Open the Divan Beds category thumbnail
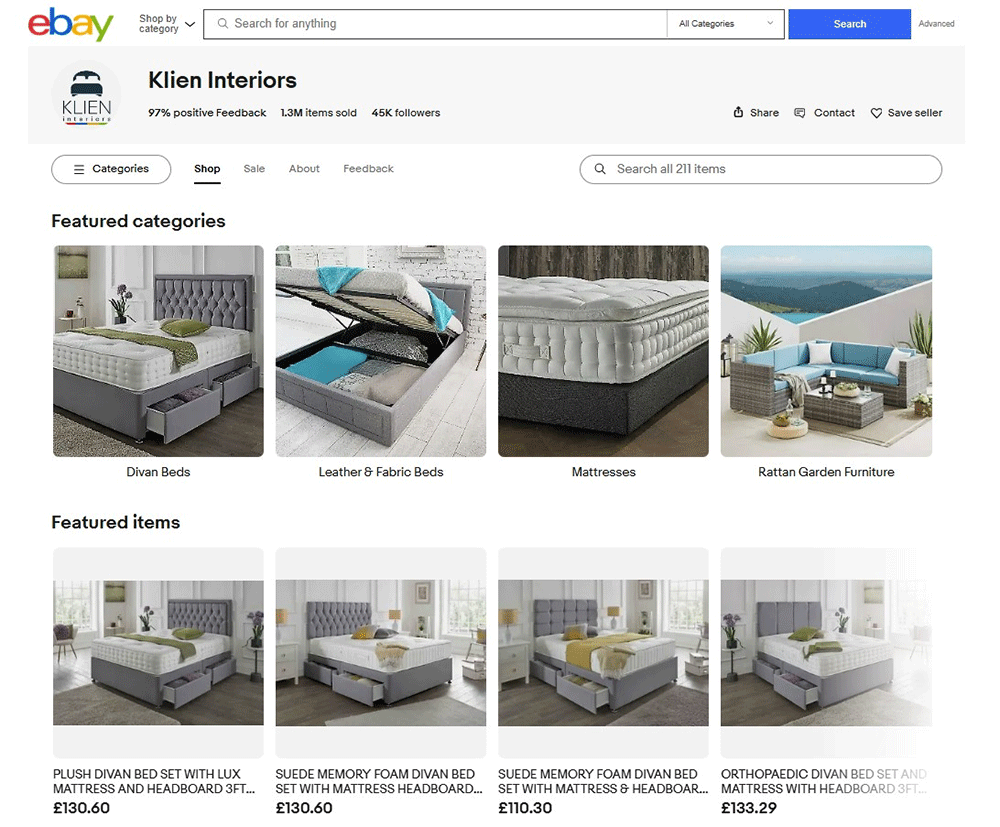 click(158, 351)
